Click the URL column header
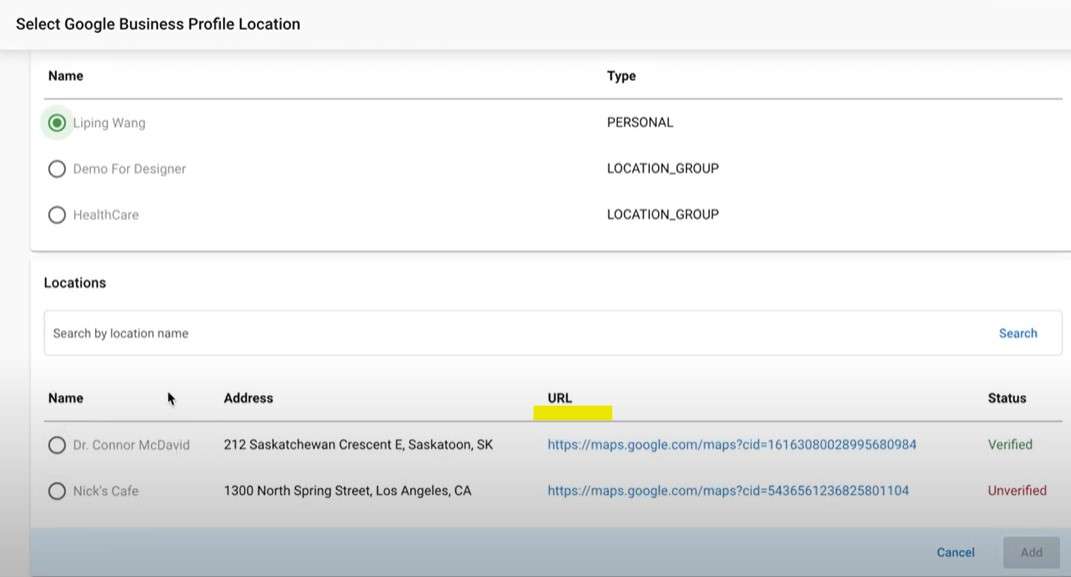 tap(559, 398)
